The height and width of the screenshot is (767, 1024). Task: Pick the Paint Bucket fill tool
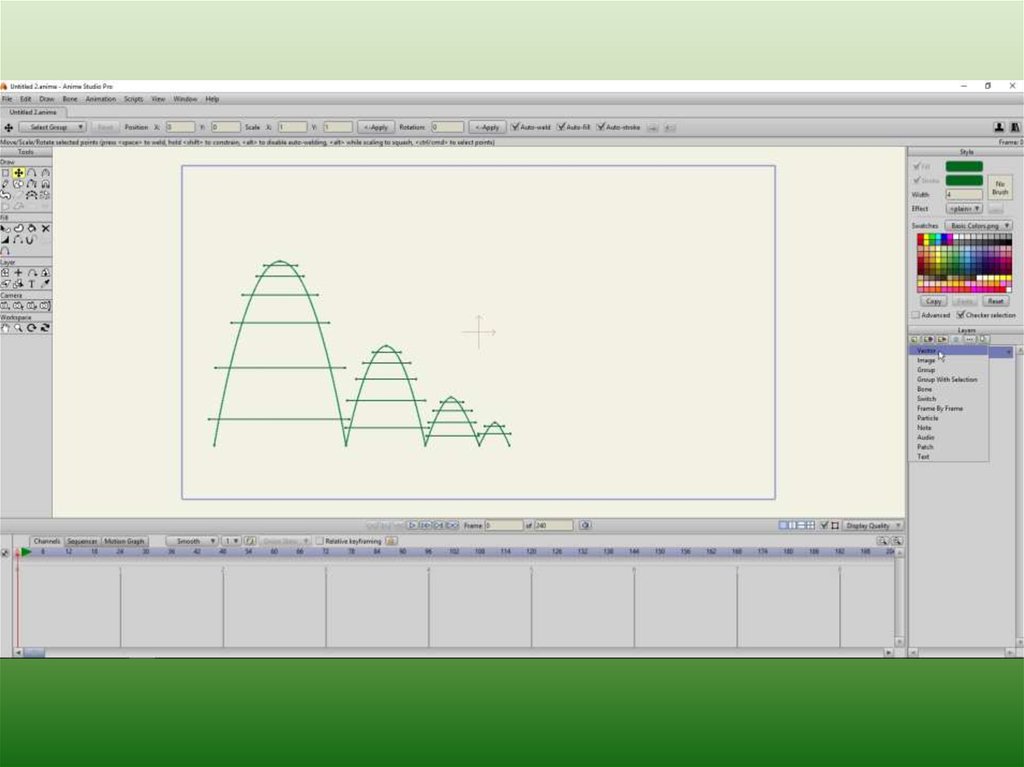pyautogui.click(x=32, y=228)
